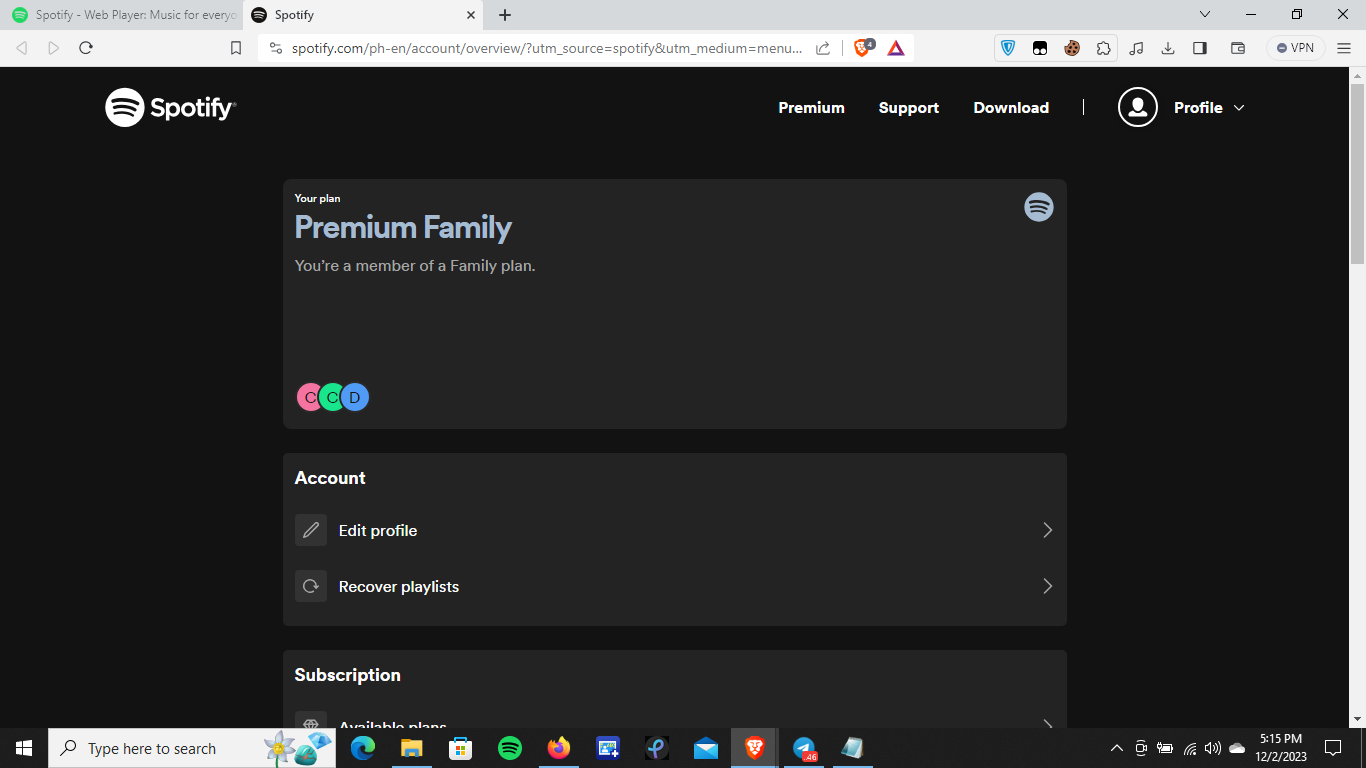Click the chevron arrow on Recover playlists row
This screenshot has height=768, width=1366.
coord(1047,586)
